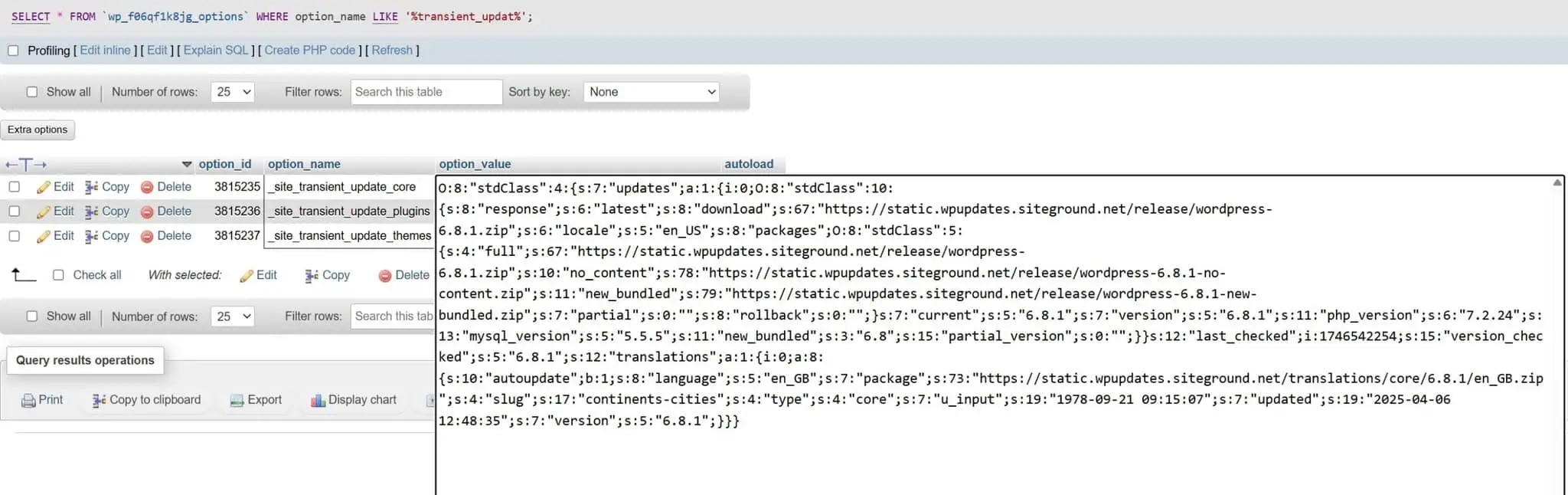This screenshot has height=495, width=1568.
Task: Sort by the autoload column header
Action: (x=748, y=164)
